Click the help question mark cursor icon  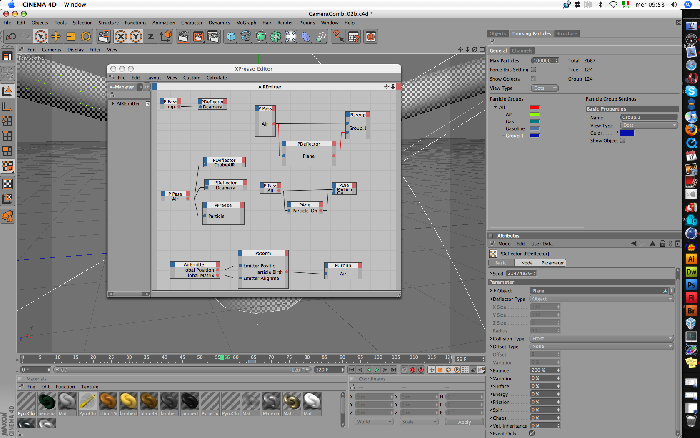pyautogui.click(x=338, y=36)
